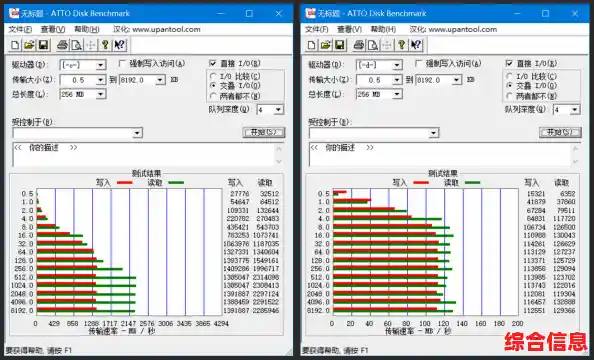Click New file icon in right window toolbar

point(311,45)
